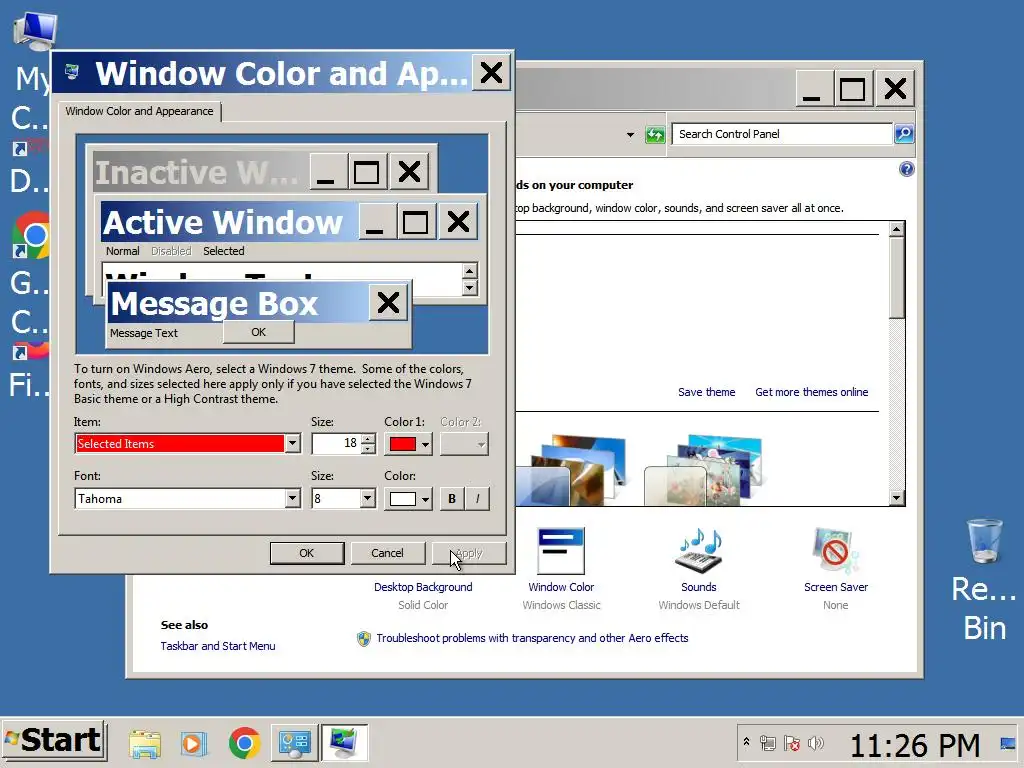The height and width of the screenshot is (768, 1024).
Task: Click the Recycle Bin desktop icon
Action: coord(984,542)
